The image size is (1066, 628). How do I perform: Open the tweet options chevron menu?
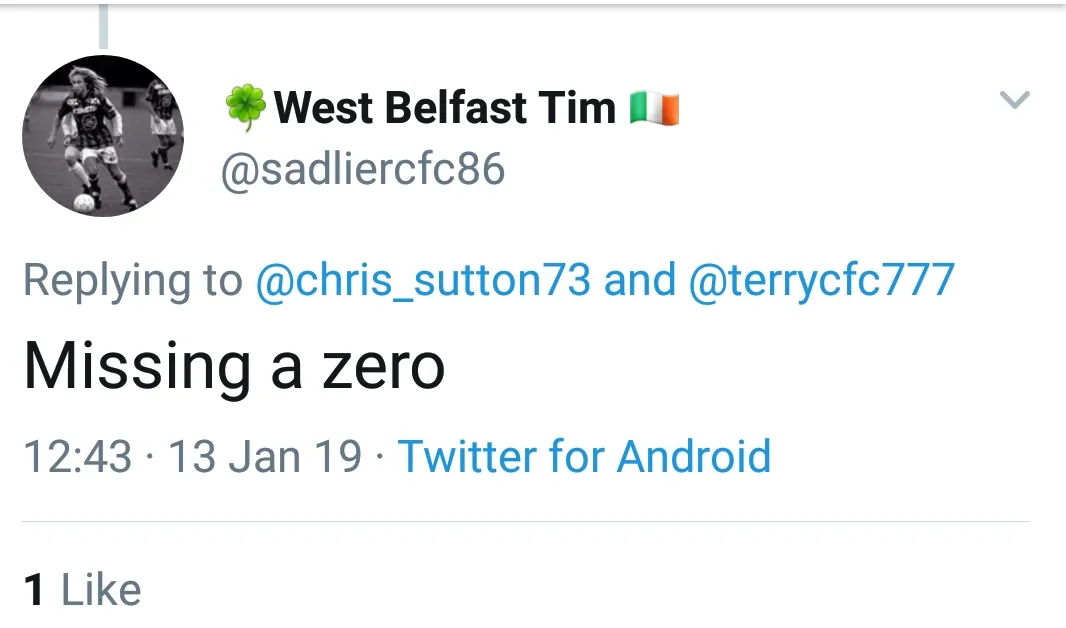click(x=1015, y=100)
